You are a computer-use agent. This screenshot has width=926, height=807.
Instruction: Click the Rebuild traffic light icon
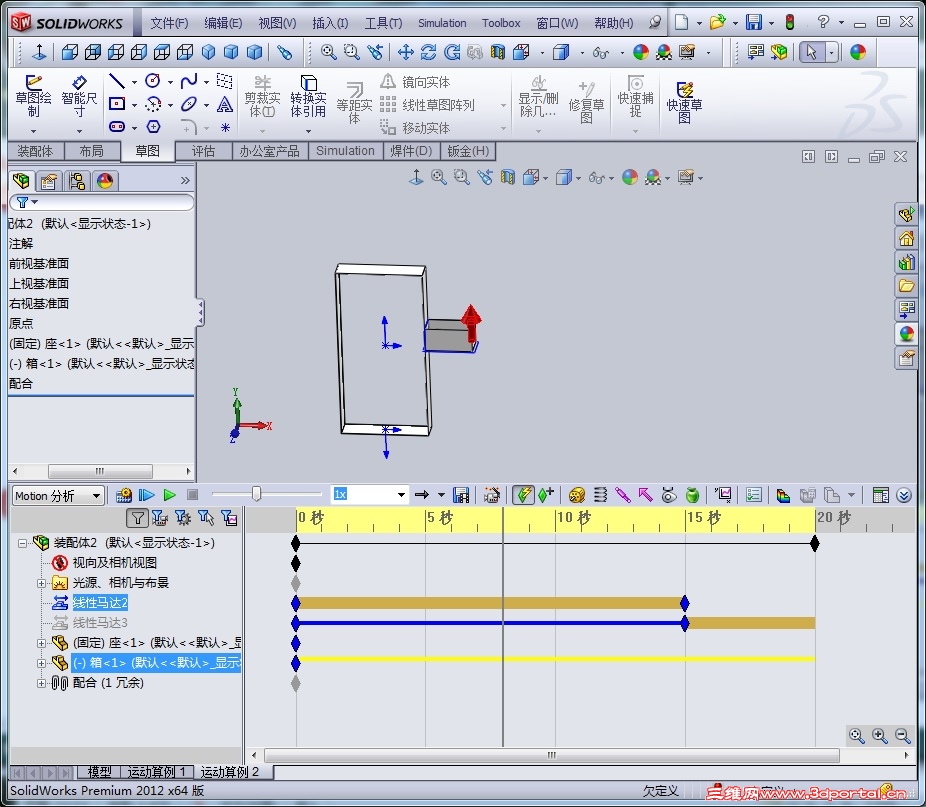(x=790, y=22)
